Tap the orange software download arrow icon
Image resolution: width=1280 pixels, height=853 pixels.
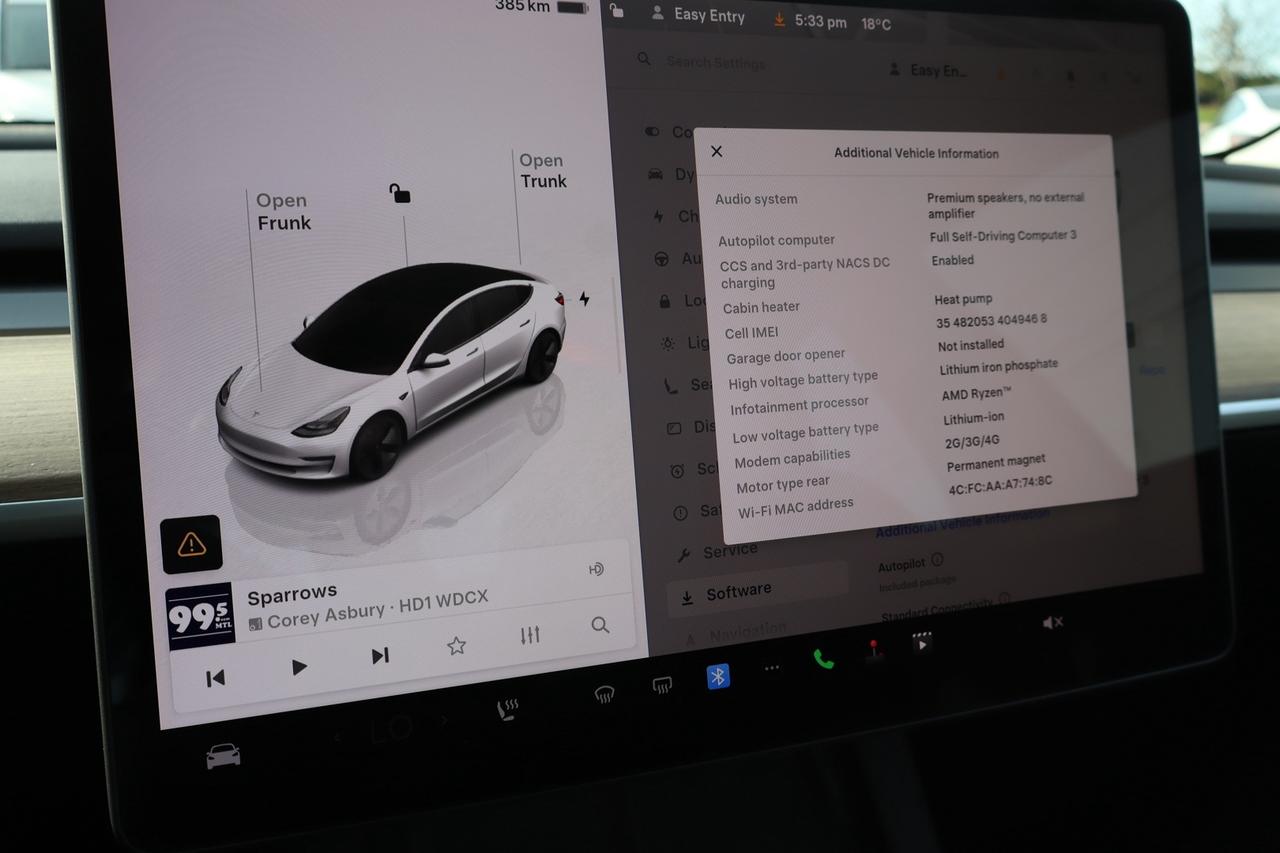click(x=780, y=19)
